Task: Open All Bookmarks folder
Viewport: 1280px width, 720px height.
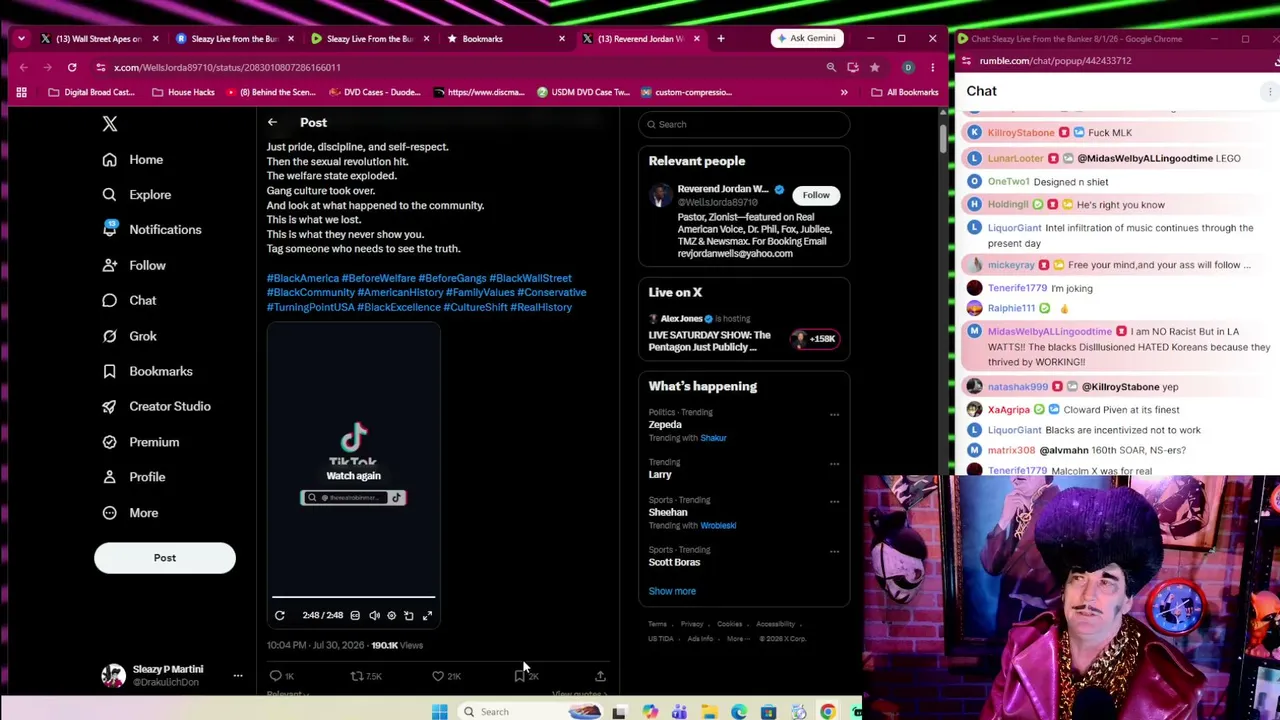Action: [x=904, y=92]
